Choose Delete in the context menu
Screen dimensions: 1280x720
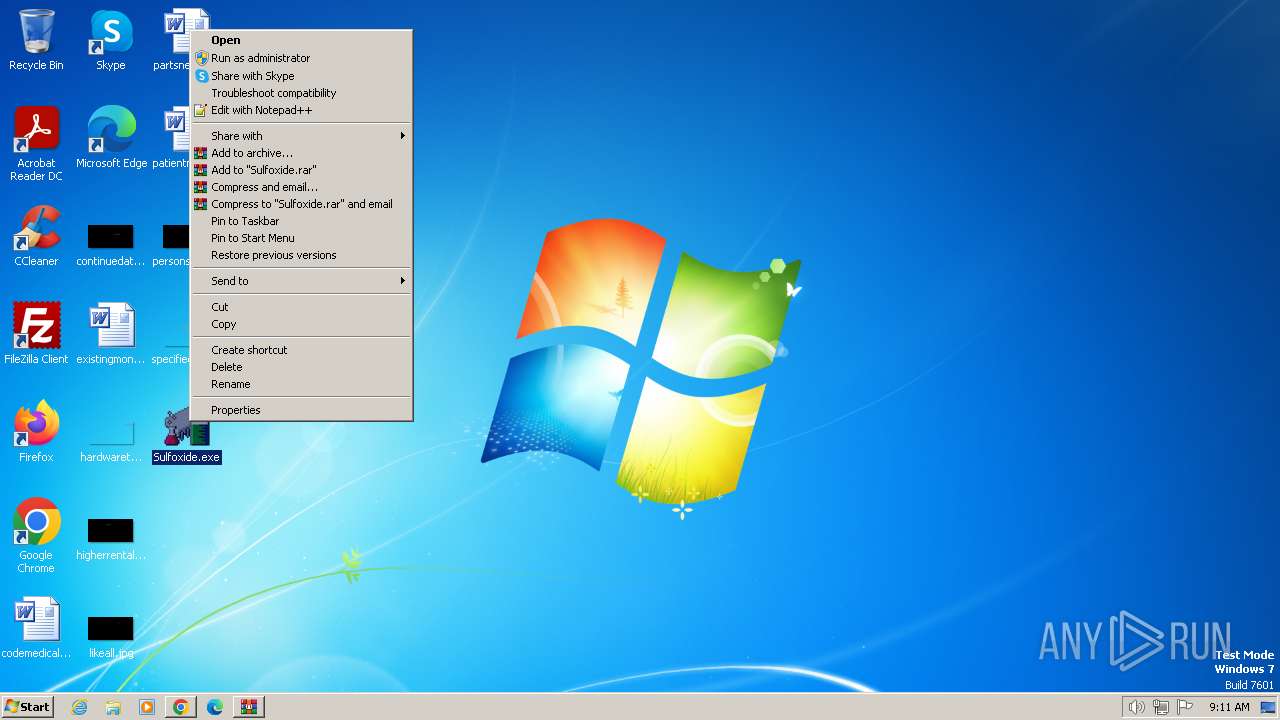click(301, 367)
